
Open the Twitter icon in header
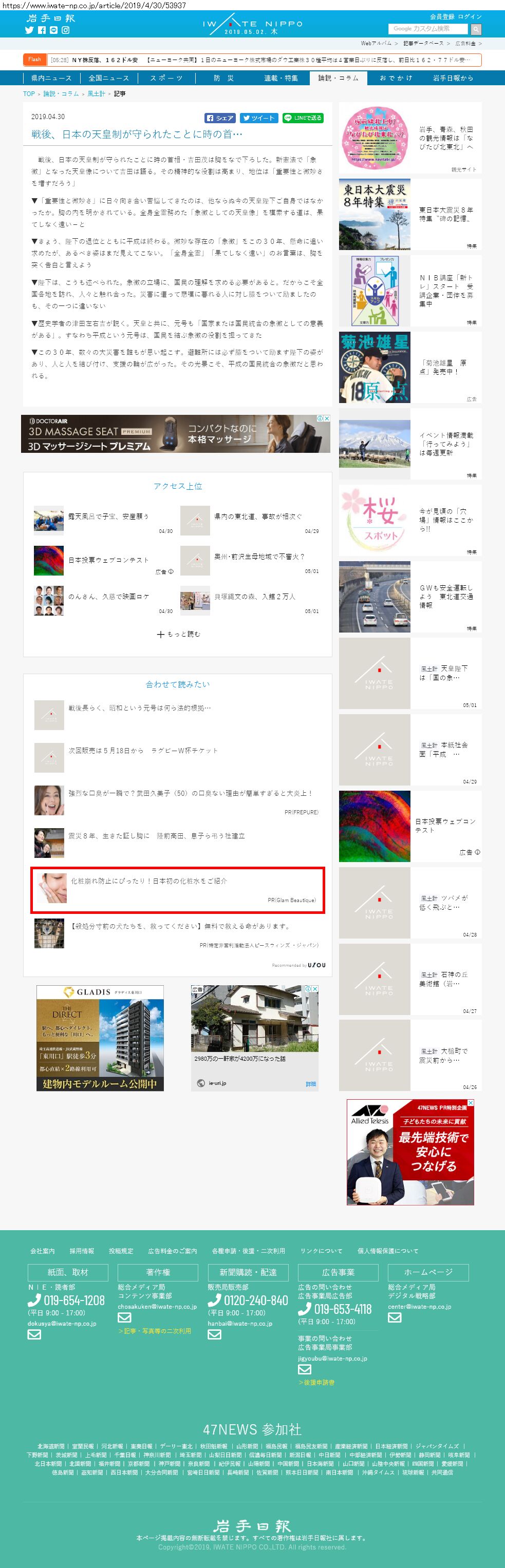tap(29, 30)
